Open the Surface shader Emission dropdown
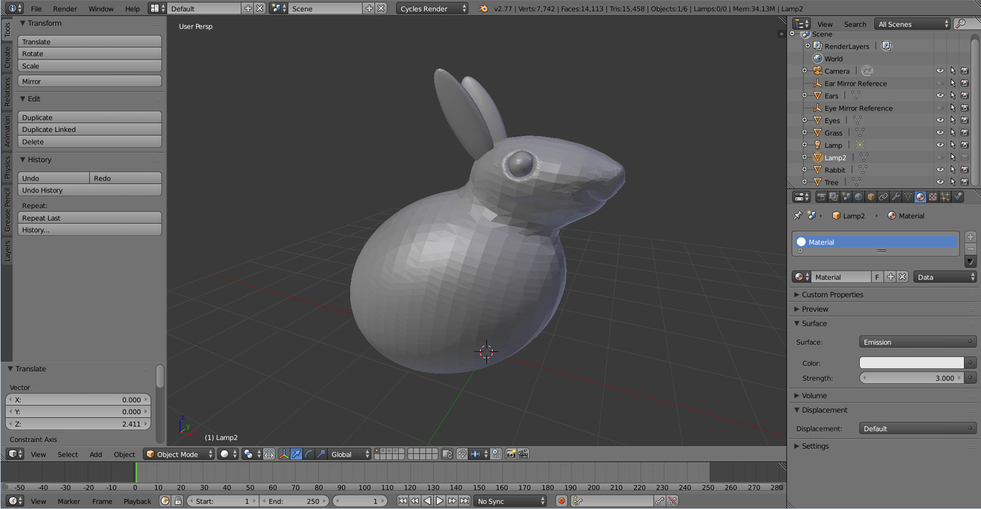The height and width of the screenshot is (509, 981). pos(917,342)
